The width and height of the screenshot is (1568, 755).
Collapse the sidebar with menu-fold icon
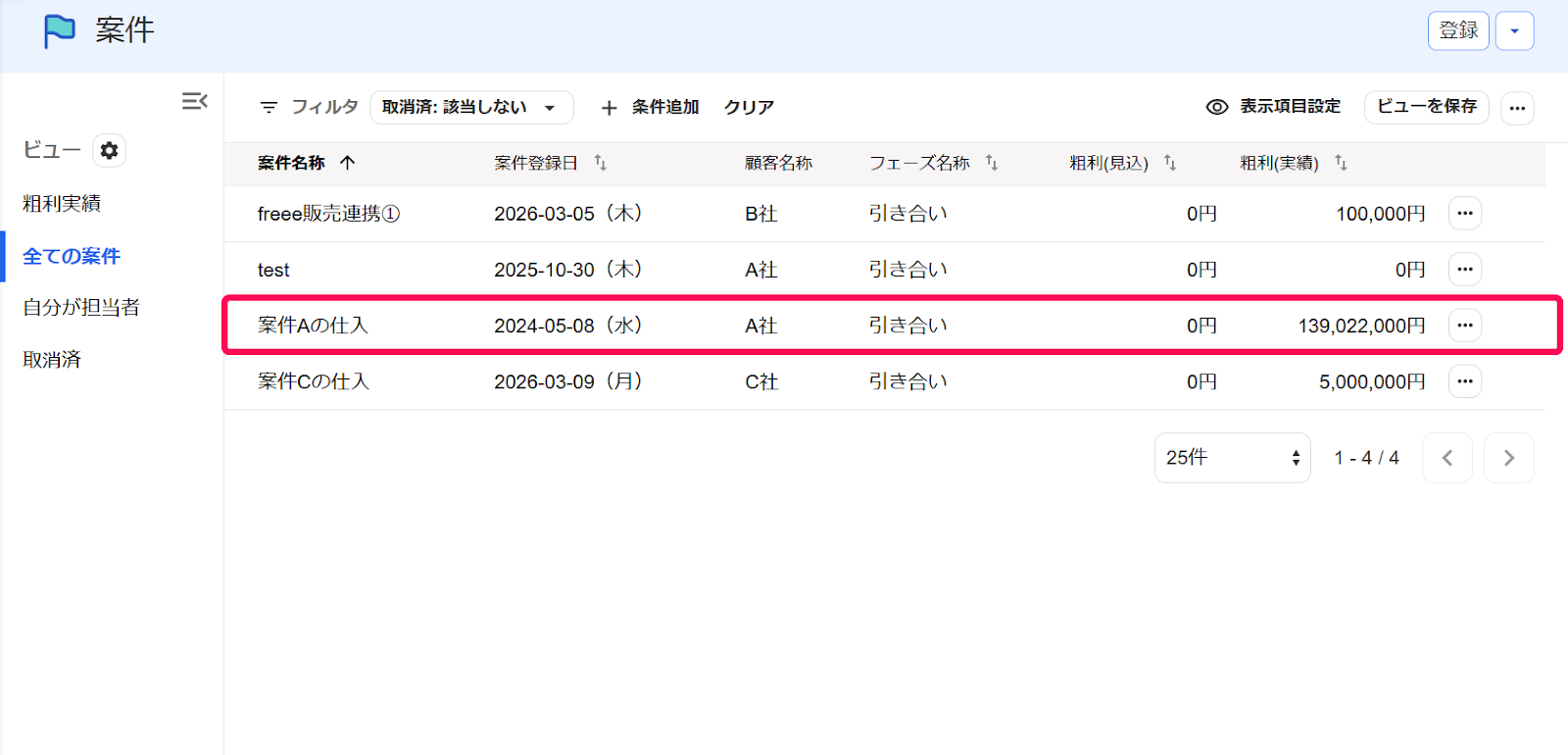click(x=195, y=101)
